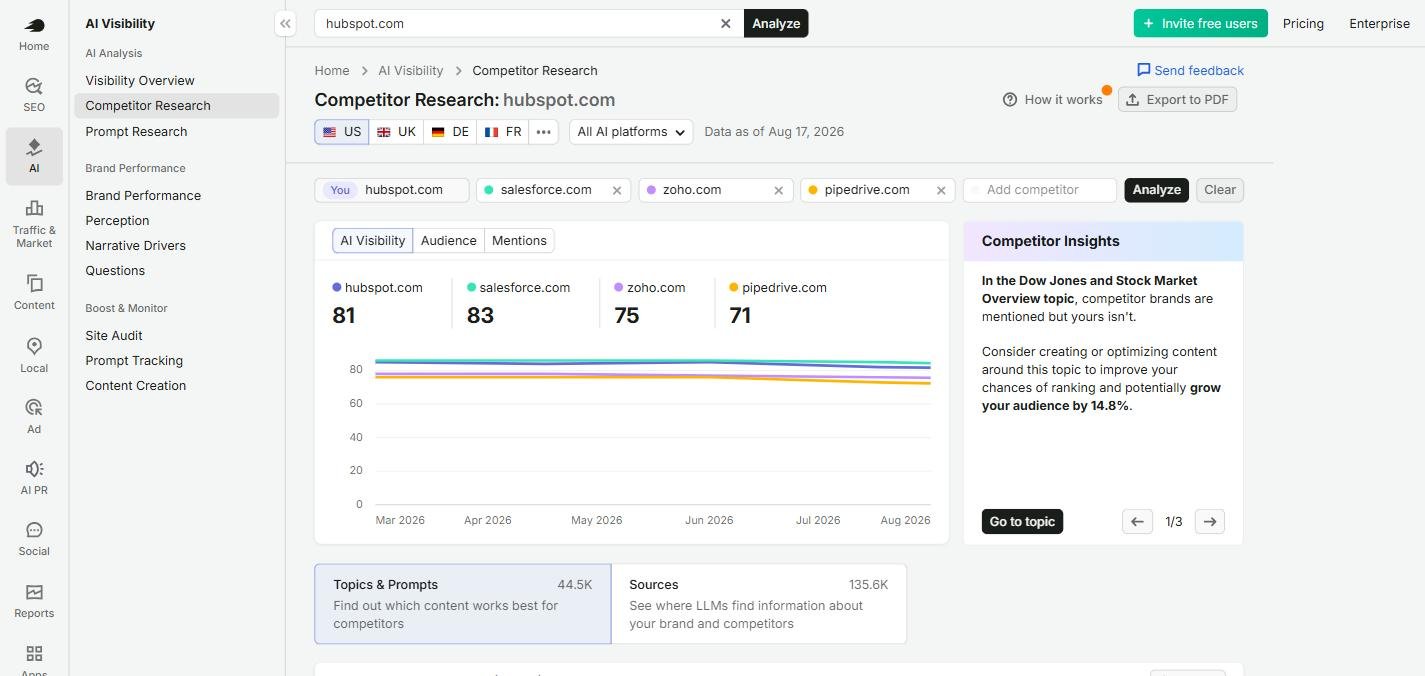Screen dimensions: 1425x676
Task: Click the Home breadcrumb link
Action: pos(332,70)
